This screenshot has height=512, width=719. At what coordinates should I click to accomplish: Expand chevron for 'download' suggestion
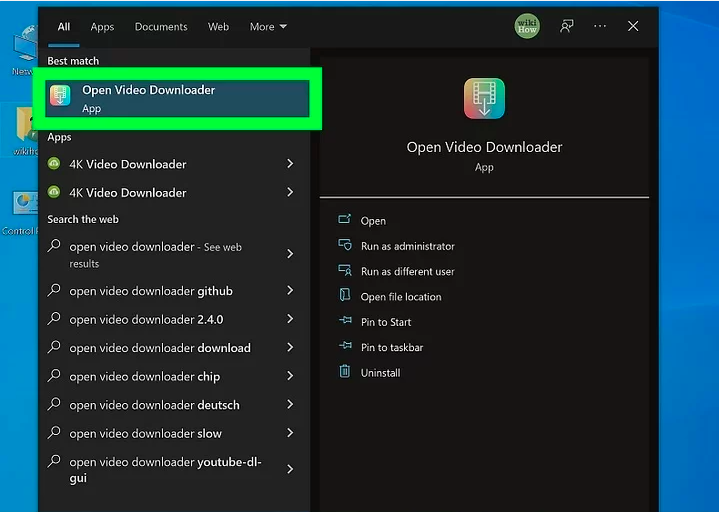pyautogui.click(x=290, y=347)
